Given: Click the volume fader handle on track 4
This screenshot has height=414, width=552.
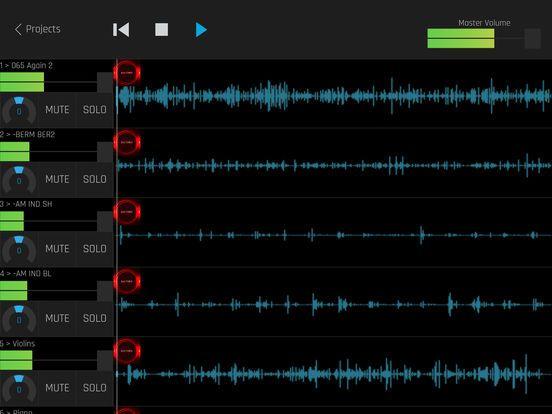Looking at the screenshot, I should click(x=105, y=291).
